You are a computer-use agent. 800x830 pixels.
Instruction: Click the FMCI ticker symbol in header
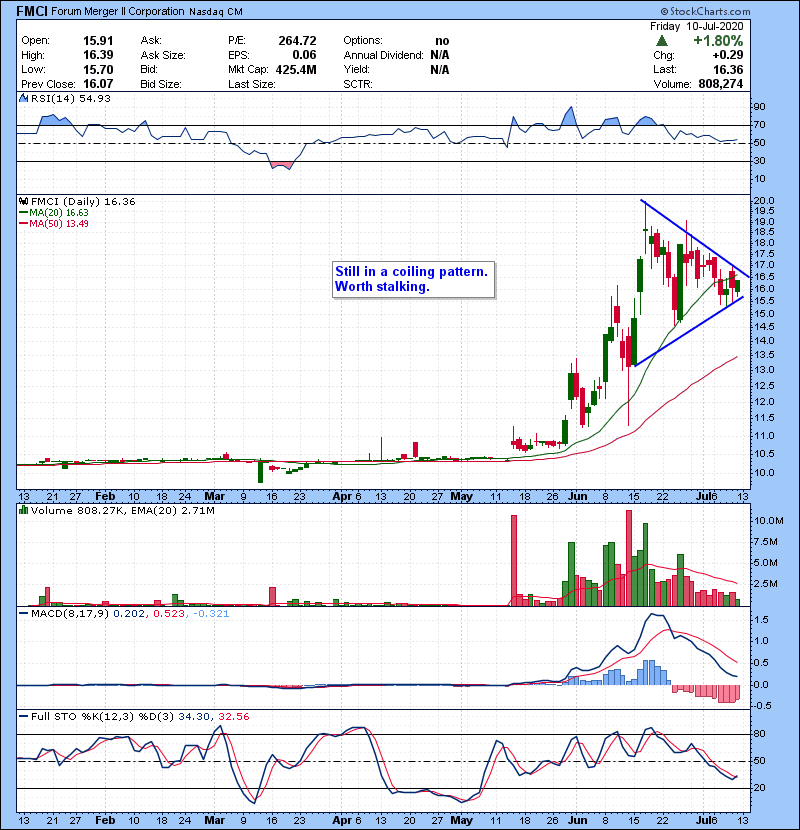click(x=26, y=12)
